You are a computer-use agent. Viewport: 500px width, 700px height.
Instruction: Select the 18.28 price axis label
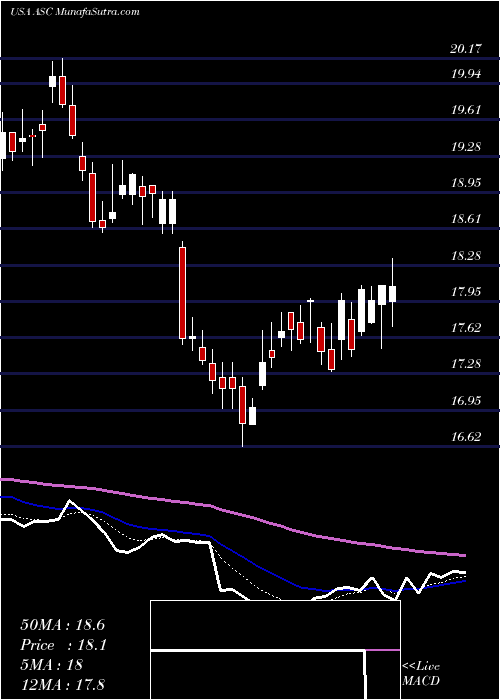point(466,256)
